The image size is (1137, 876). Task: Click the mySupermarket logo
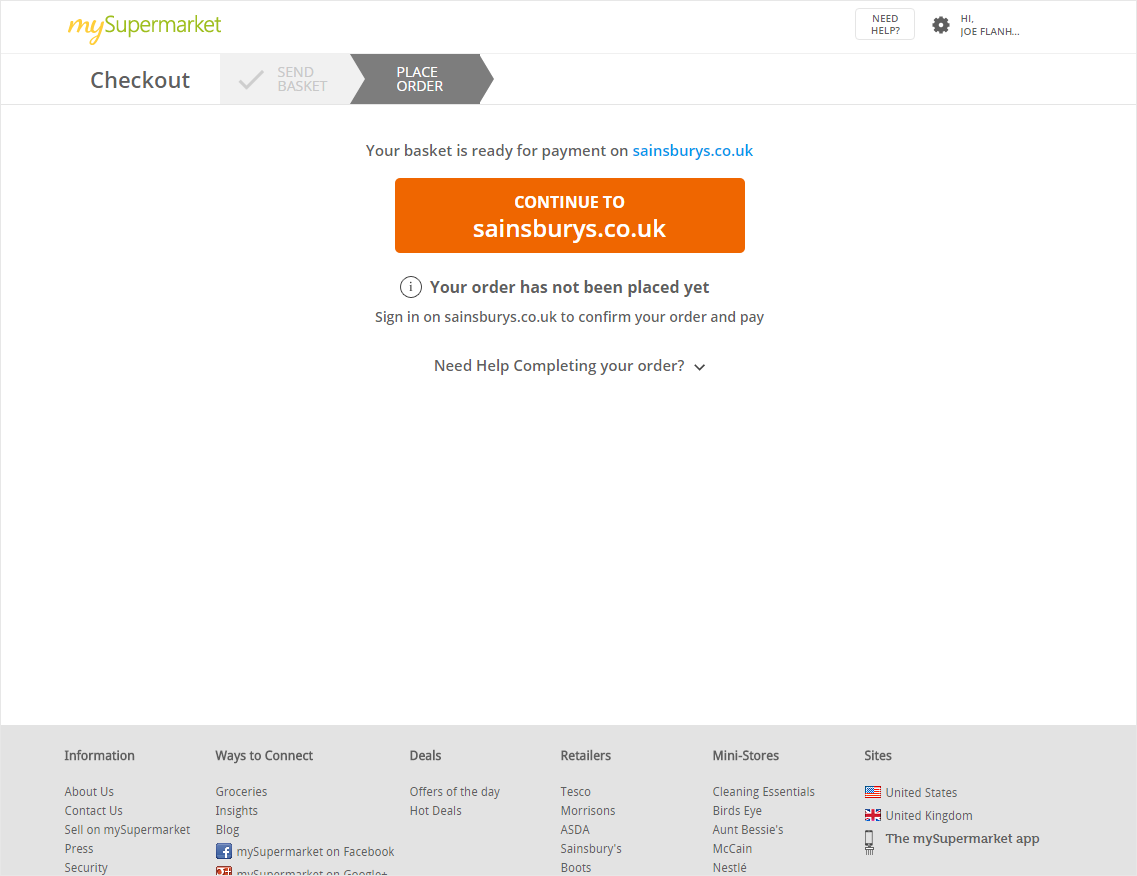(x=144, y=28)
